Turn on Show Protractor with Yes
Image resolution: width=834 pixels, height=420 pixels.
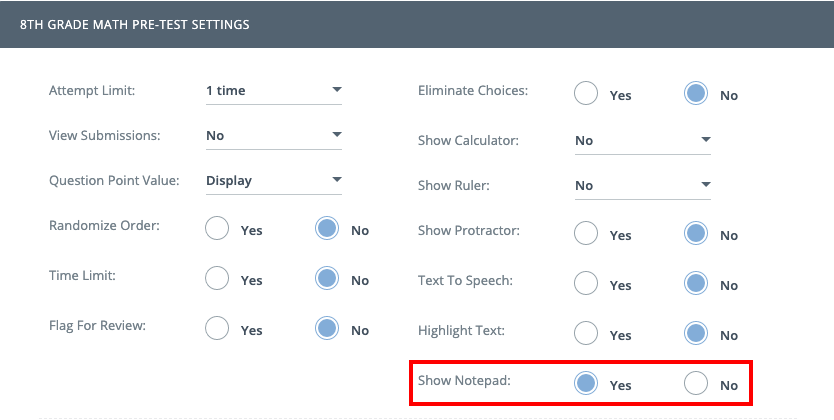coord(587,235)
